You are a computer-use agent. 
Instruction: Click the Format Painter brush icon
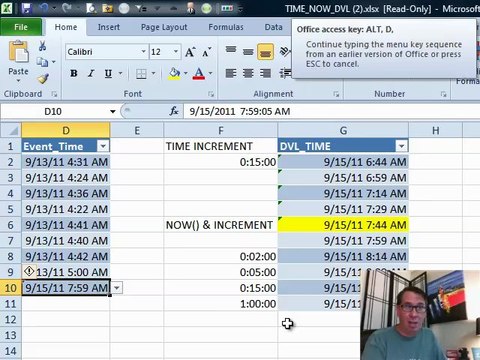(43, 78)
